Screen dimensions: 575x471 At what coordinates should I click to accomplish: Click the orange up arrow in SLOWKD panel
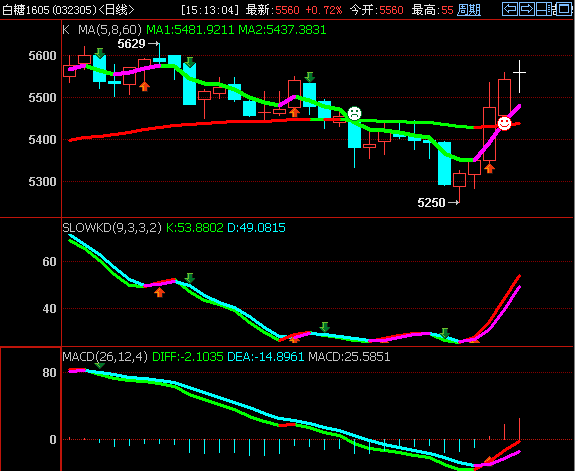click(x=159, y=292)
